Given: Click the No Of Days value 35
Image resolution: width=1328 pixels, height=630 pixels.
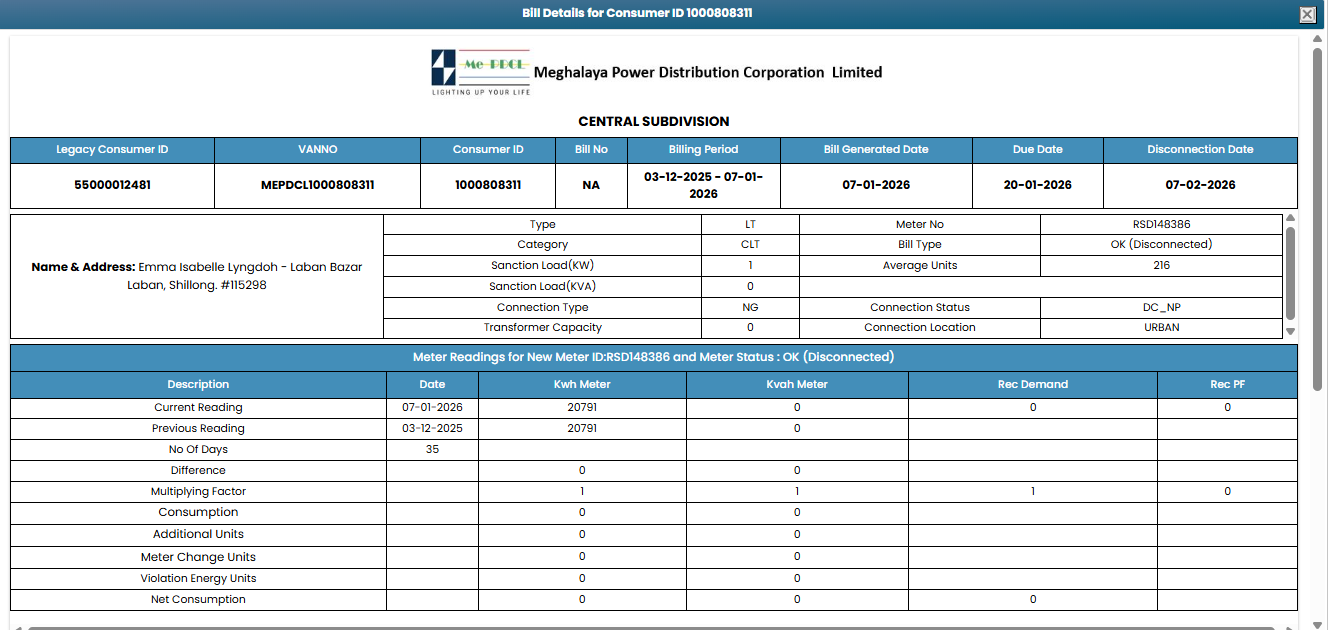Looking at the screenshot, I should pyautogui.click(x=432, y=450).
